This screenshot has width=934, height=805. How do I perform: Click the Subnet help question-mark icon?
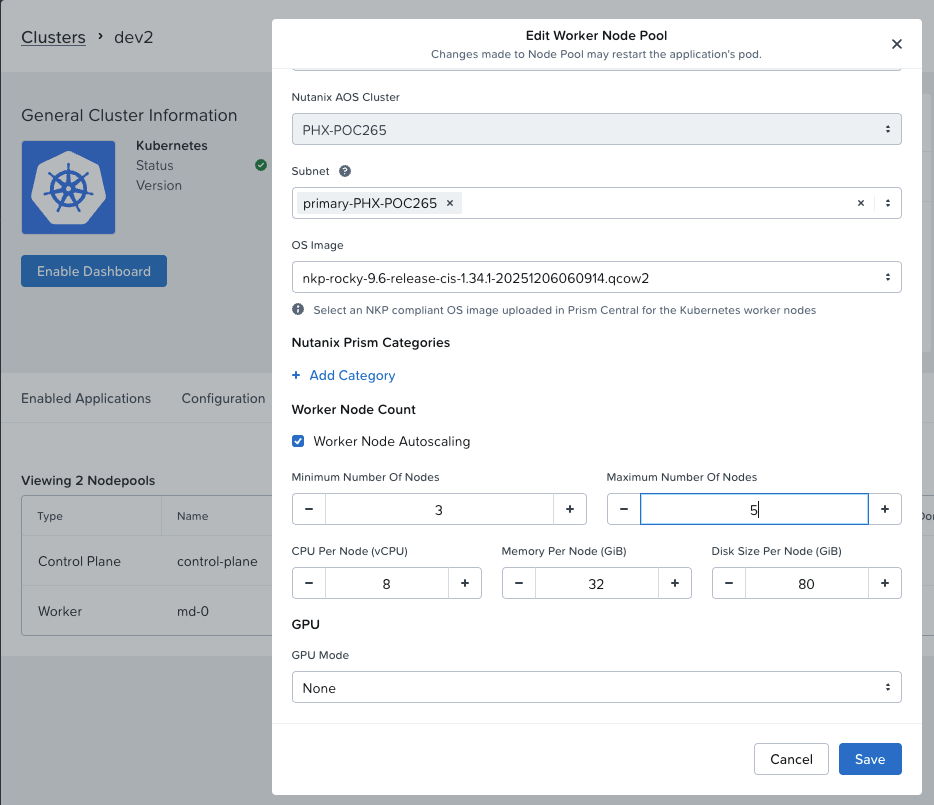coord(345,171)
